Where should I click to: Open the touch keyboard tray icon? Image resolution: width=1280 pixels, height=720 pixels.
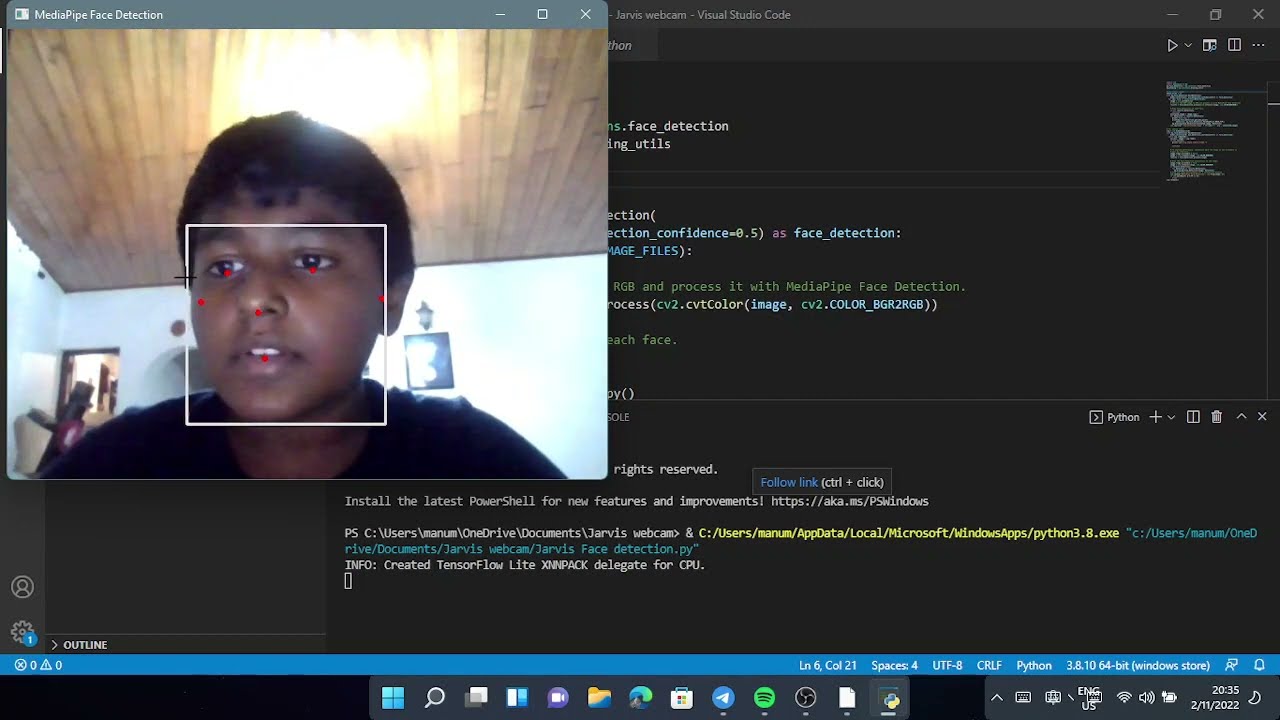[1023, 698]
